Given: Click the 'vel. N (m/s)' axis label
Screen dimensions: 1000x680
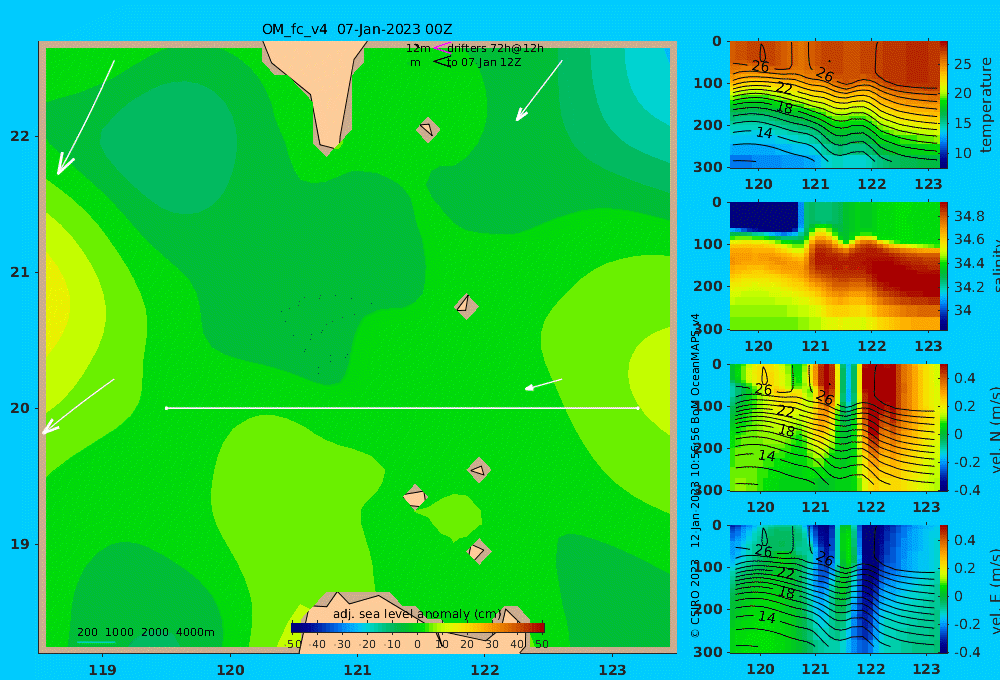Looking at the screenshot, I should pos(994,429).
